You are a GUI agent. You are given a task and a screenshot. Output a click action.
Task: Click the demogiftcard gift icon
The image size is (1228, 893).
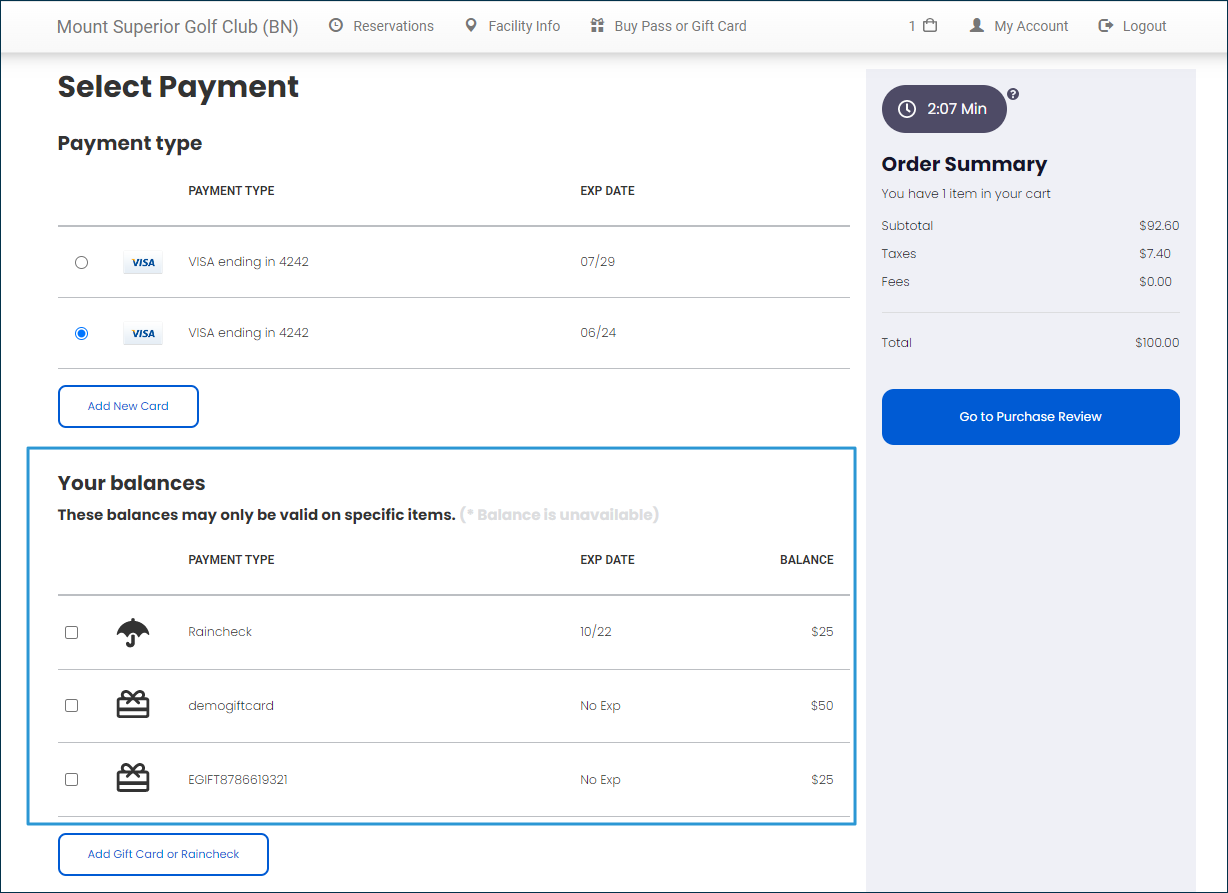pyautogui.click(x=133, y=705)
